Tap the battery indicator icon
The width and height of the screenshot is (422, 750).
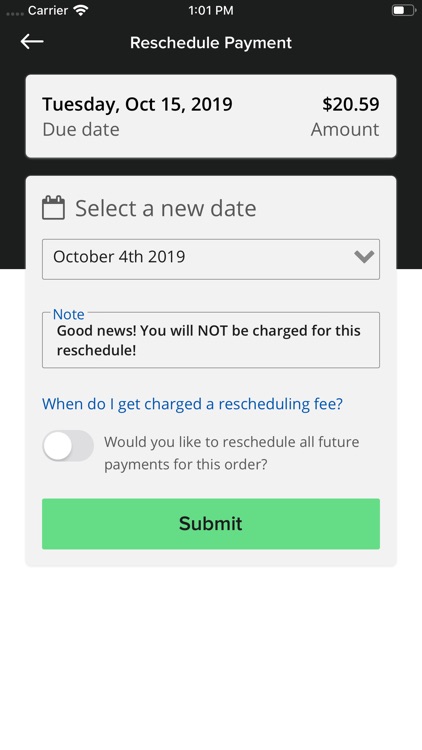pos(402,11)
